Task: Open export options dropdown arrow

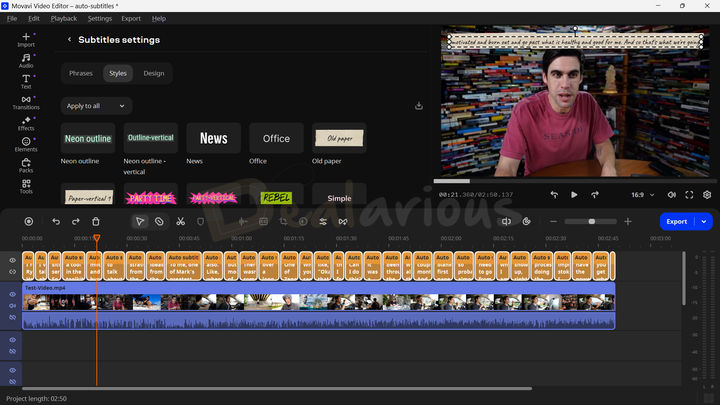Action: click(705, 221)
